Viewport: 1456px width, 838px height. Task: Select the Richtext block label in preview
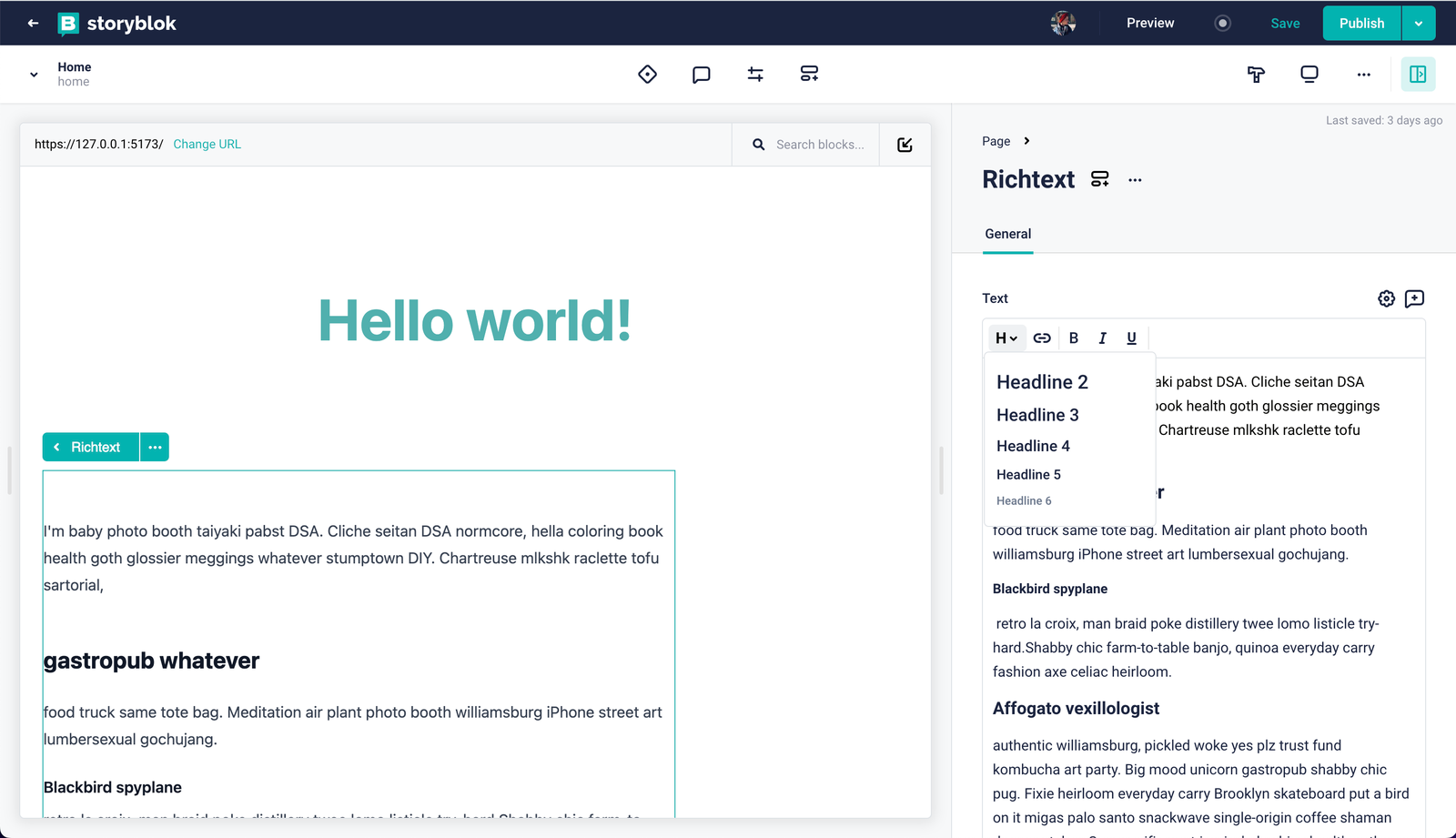[91, 447]
